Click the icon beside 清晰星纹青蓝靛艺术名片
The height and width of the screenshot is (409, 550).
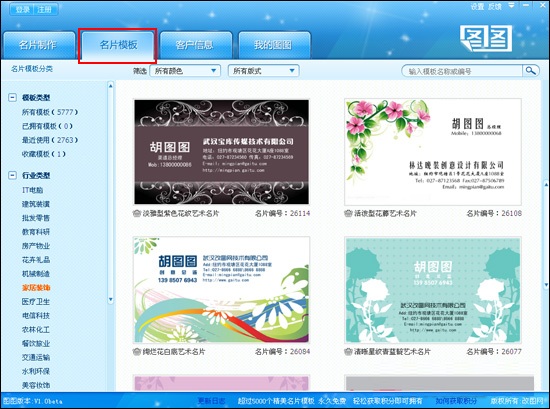(348, 351)
